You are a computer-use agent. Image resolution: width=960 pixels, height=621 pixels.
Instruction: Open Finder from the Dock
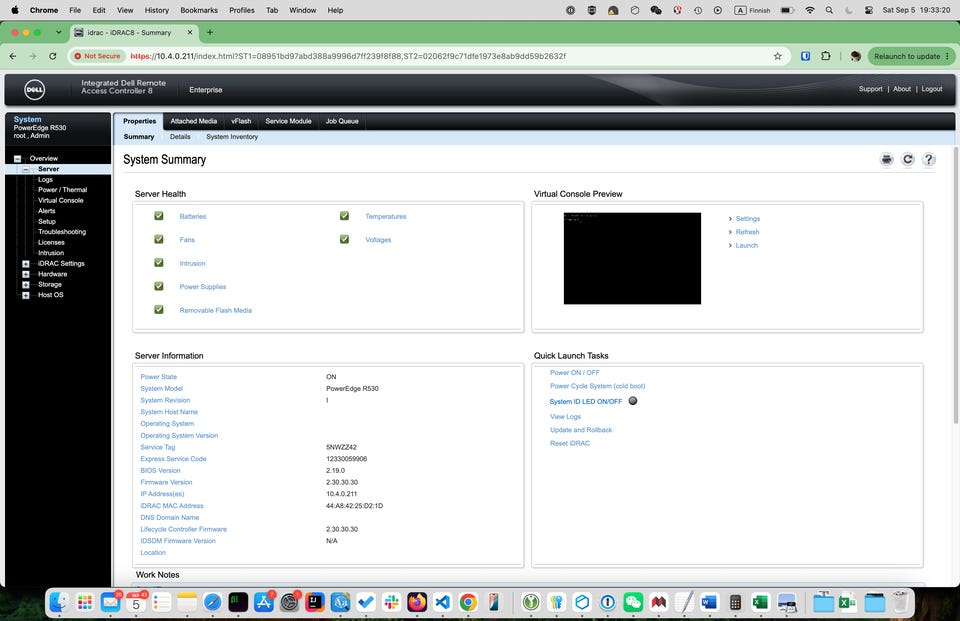click(59, 603)
